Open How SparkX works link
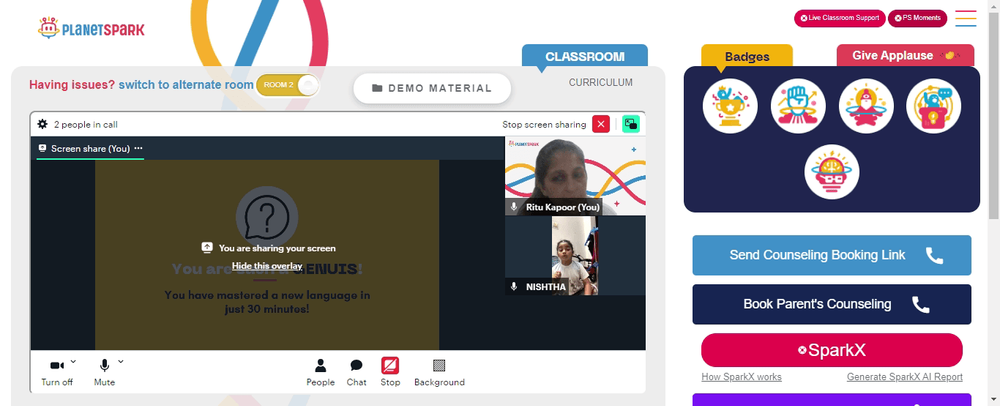Viewport: 1000px width, 406px height. pyautogui.click(x=741, y=377)
